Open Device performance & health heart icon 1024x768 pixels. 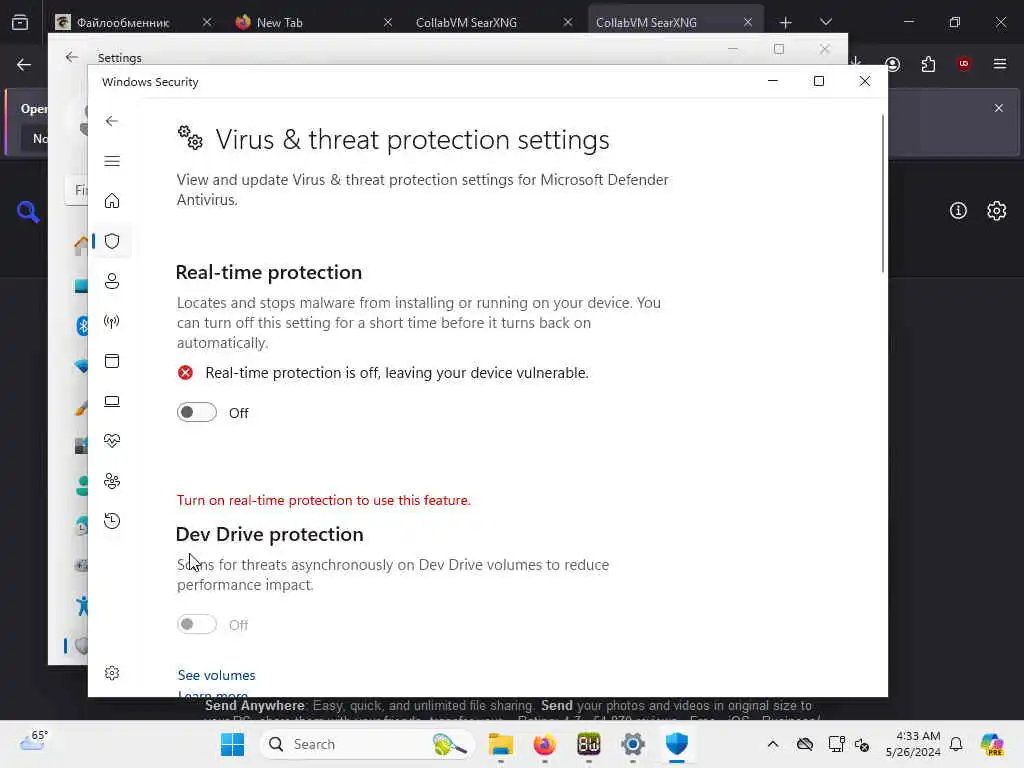112,441
